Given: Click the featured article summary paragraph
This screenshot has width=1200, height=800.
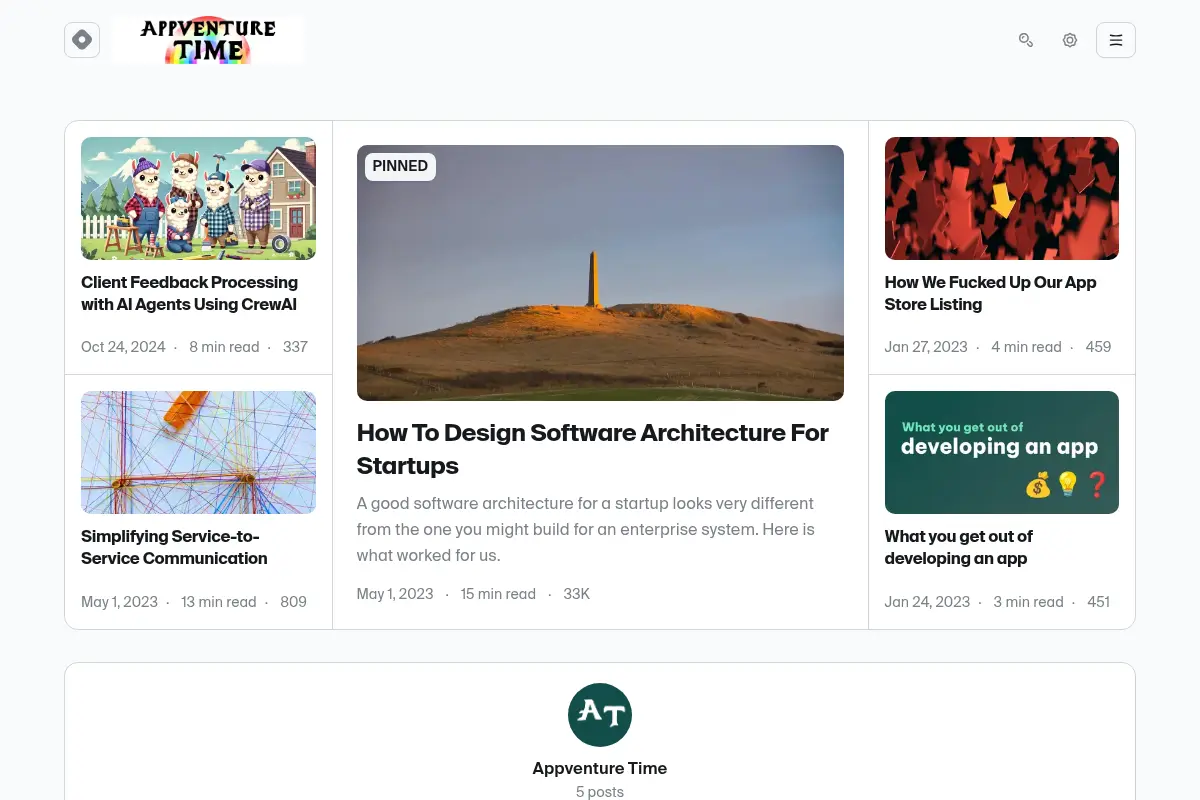Looking at the screenshot, I should point(586,529).
